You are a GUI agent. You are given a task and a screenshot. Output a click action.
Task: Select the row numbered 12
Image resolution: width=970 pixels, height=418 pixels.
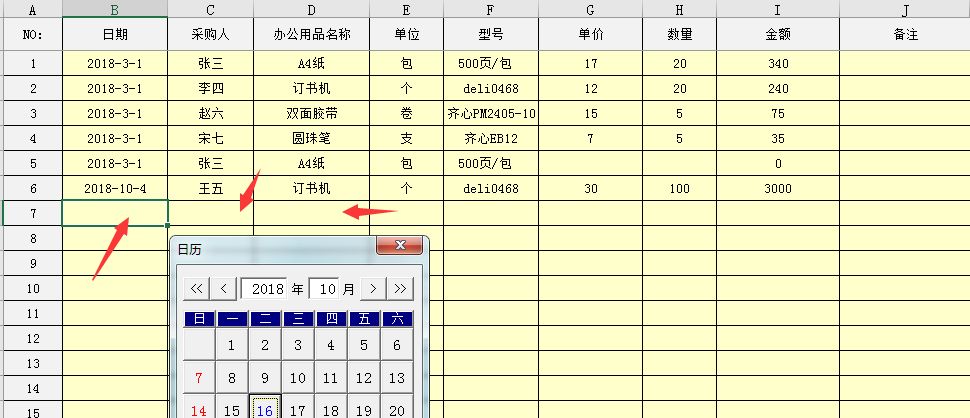point(33,339)
